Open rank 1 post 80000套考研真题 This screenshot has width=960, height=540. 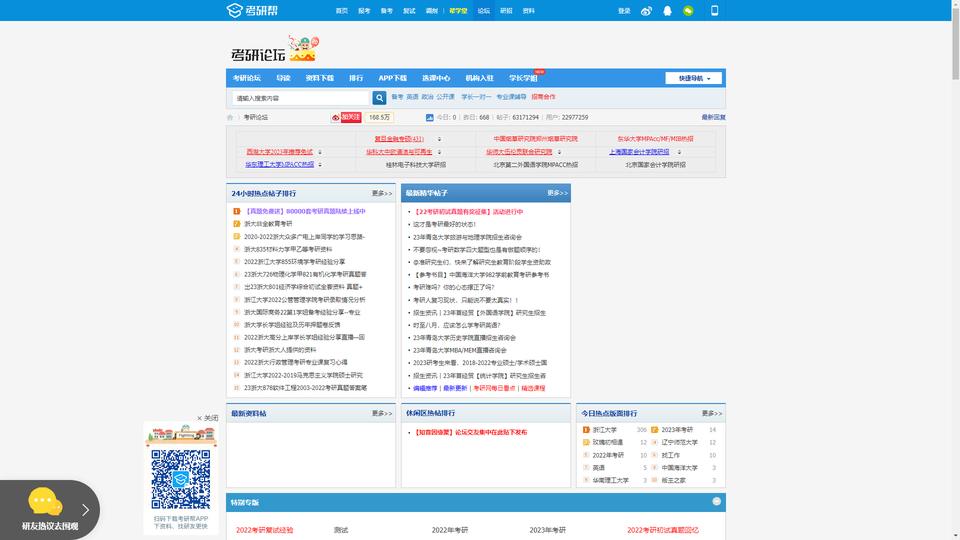pos(304,211)
